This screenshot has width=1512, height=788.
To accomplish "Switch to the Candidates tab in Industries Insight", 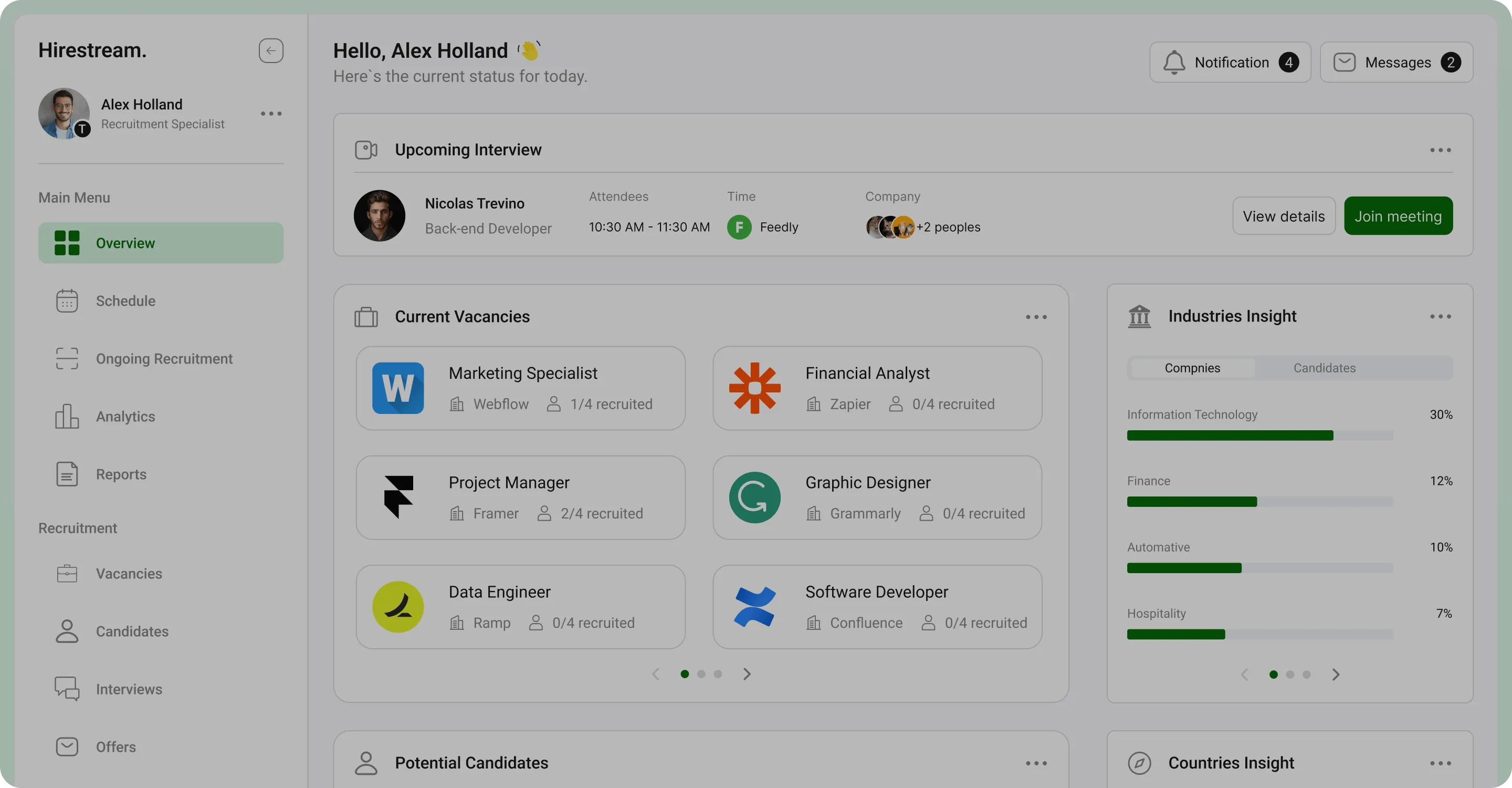I will (x=1324, y=368).
